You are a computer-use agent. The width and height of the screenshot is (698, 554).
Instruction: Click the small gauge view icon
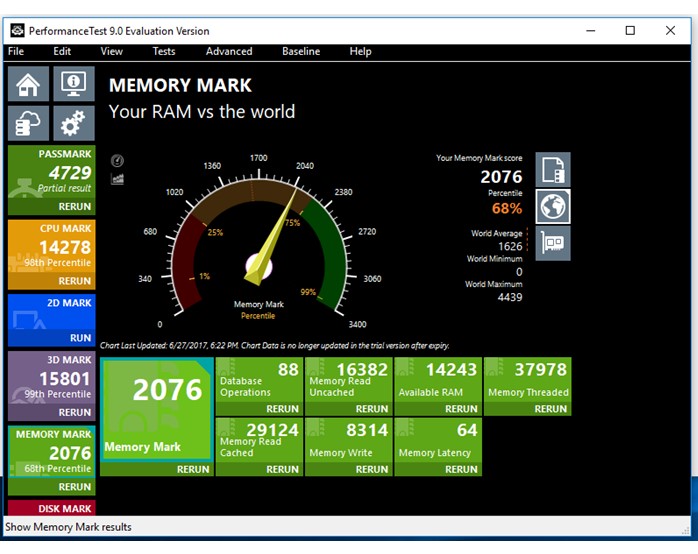pos(117,160)
